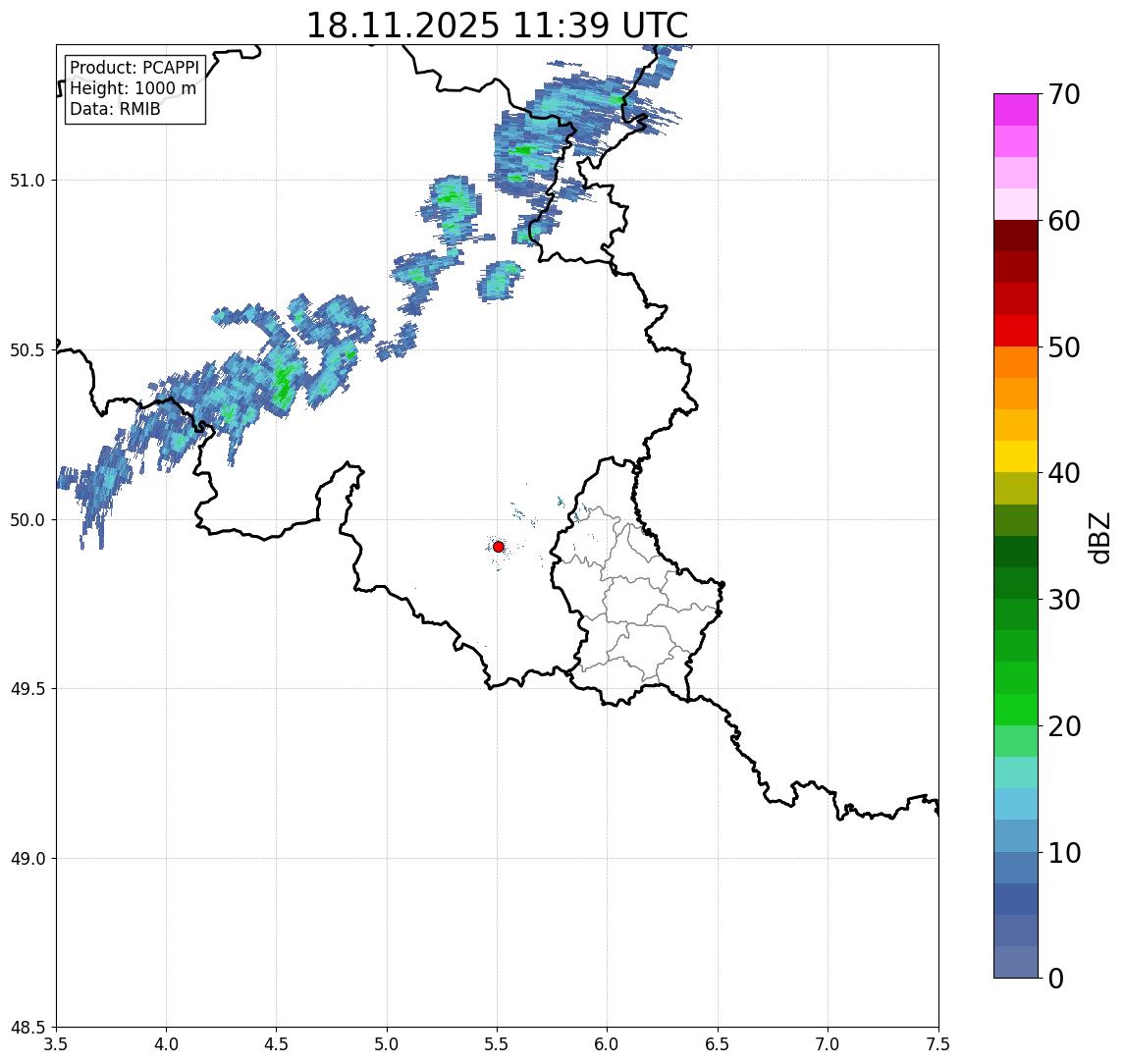Click the longitude axis label 5.0

pos(387,1044)
